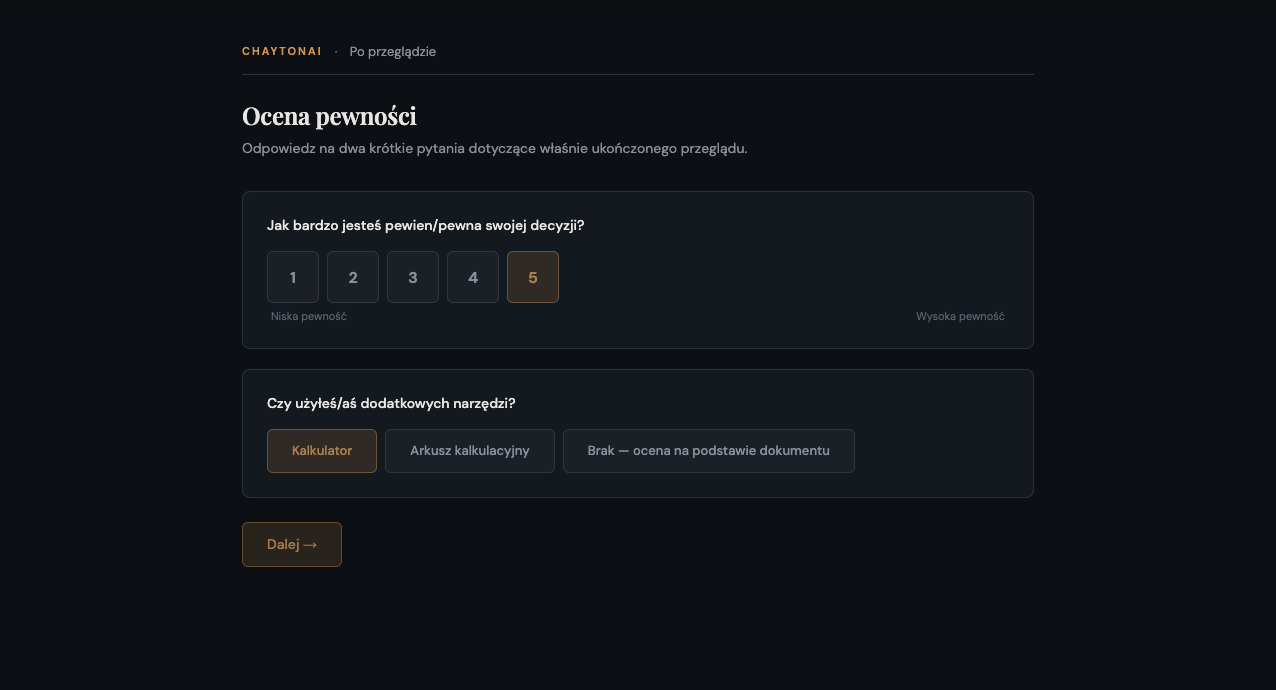The image size is (1276, 690).
Task: Set confidence rating to 4
Action: tap(473, 277)
